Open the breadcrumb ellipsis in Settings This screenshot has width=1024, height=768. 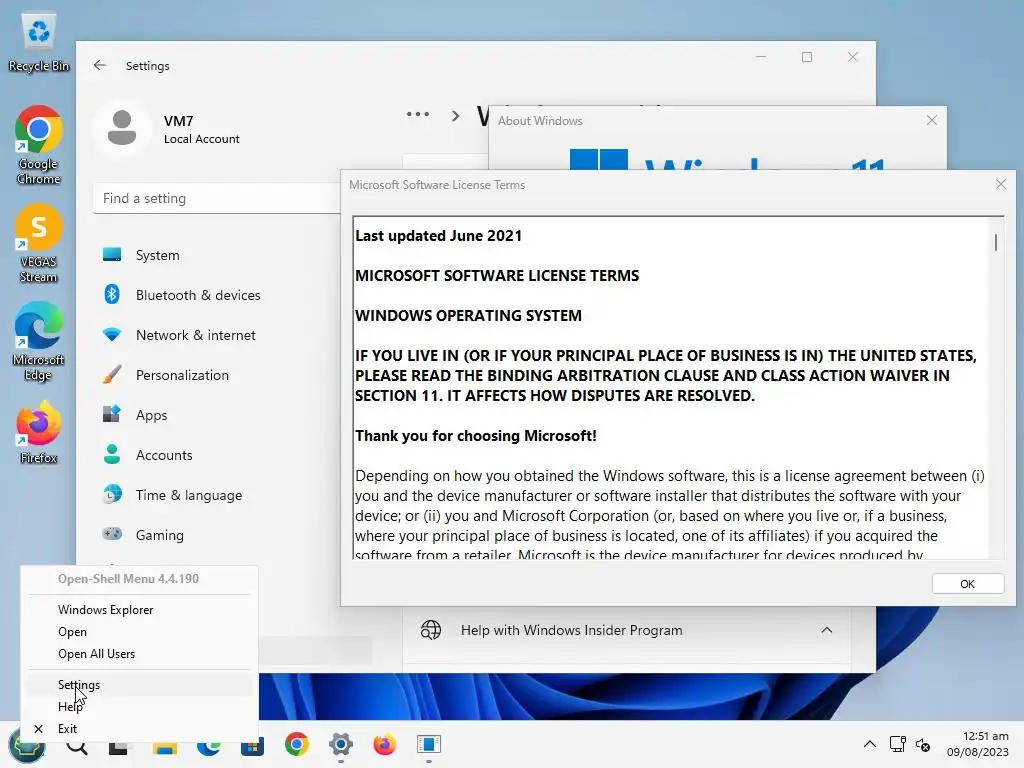pyautogui.click(x=418, y=114)
